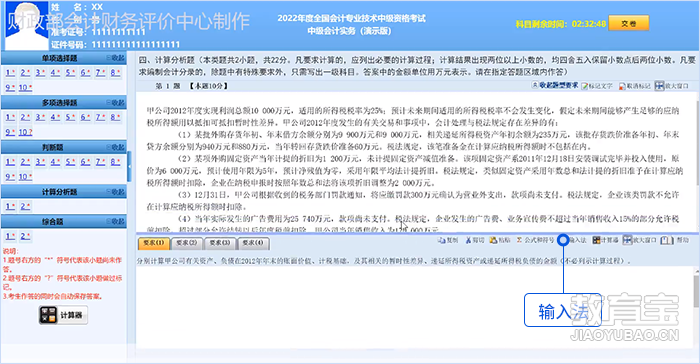The width and height of the screenshot is (700, 364).
Task: Click 放大窗口 in the answer toolbar
Action: tap(640, 240)
